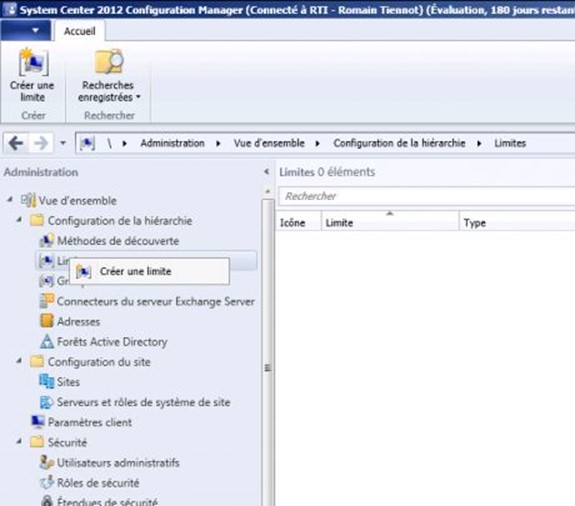
Task: Click Administration in the breadcrumb
Action: [x=172, y=143]
